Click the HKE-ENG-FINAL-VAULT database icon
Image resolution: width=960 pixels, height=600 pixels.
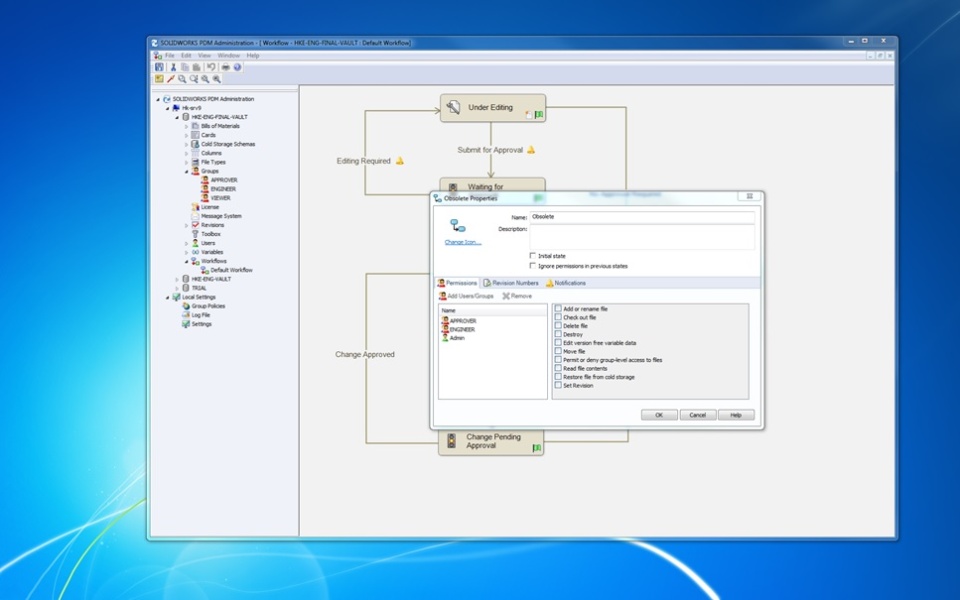pos(186,117)
